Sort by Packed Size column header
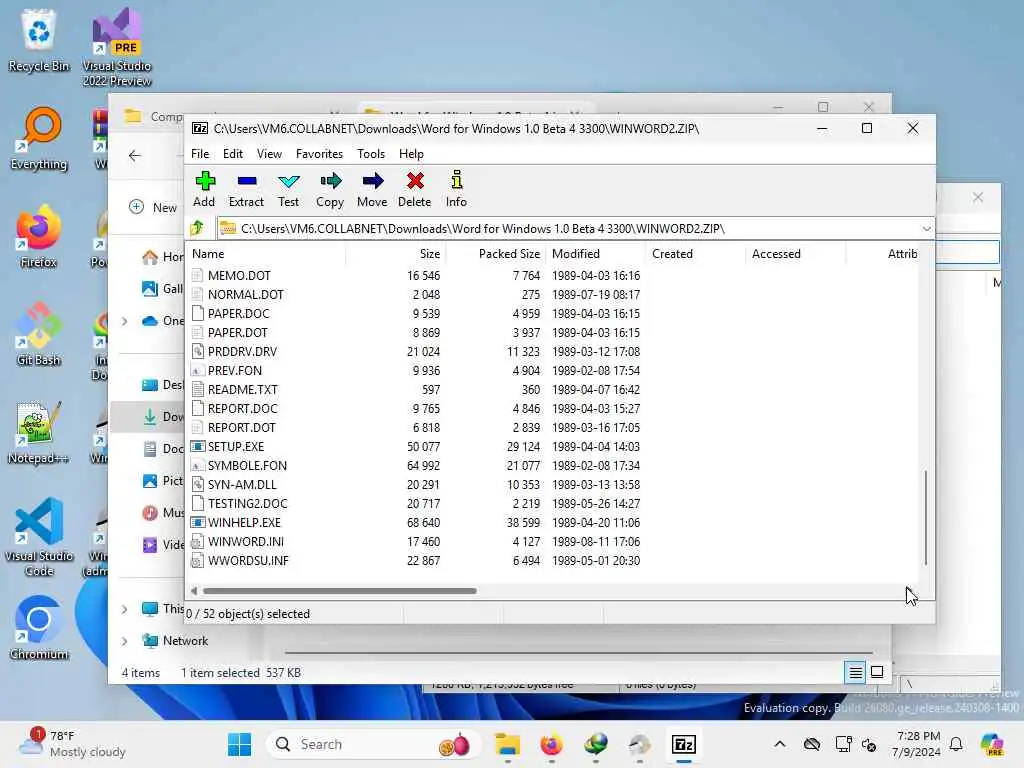The width and height of the screenshot is (1024, 768). 495,254
